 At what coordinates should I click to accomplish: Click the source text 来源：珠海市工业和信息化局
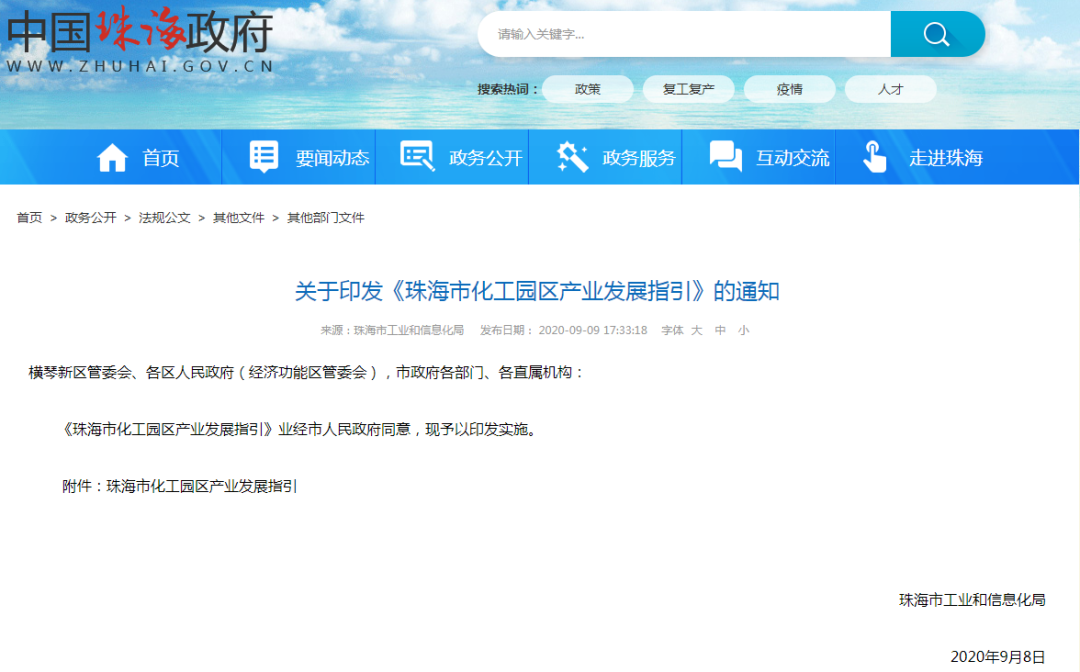[x=392, y=330]
